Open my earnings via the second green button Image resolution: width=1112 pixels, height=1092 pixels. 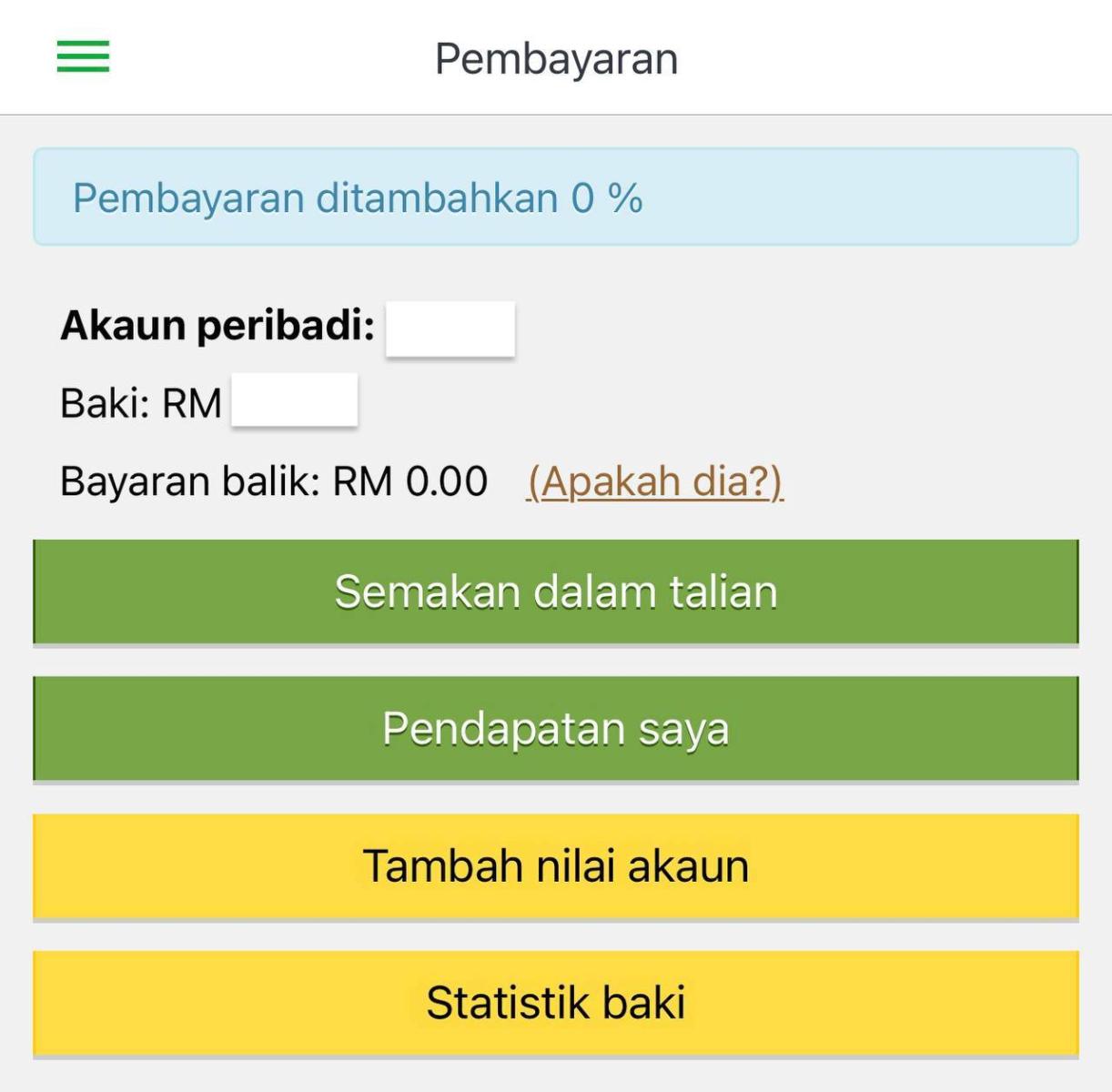[556, 728]
